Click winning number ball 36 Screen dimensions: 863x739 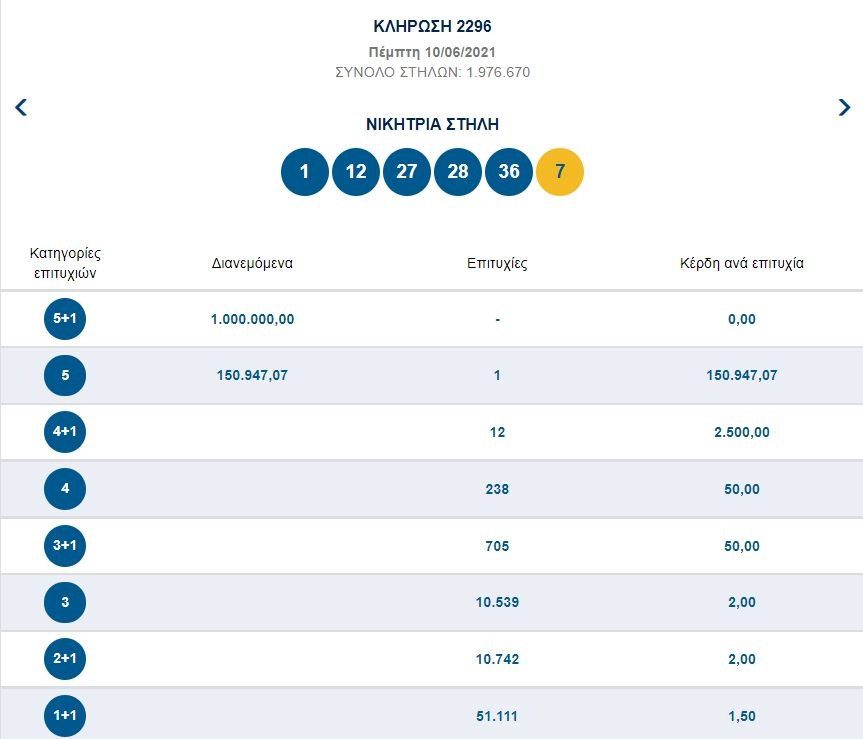[x=509, y=172]
